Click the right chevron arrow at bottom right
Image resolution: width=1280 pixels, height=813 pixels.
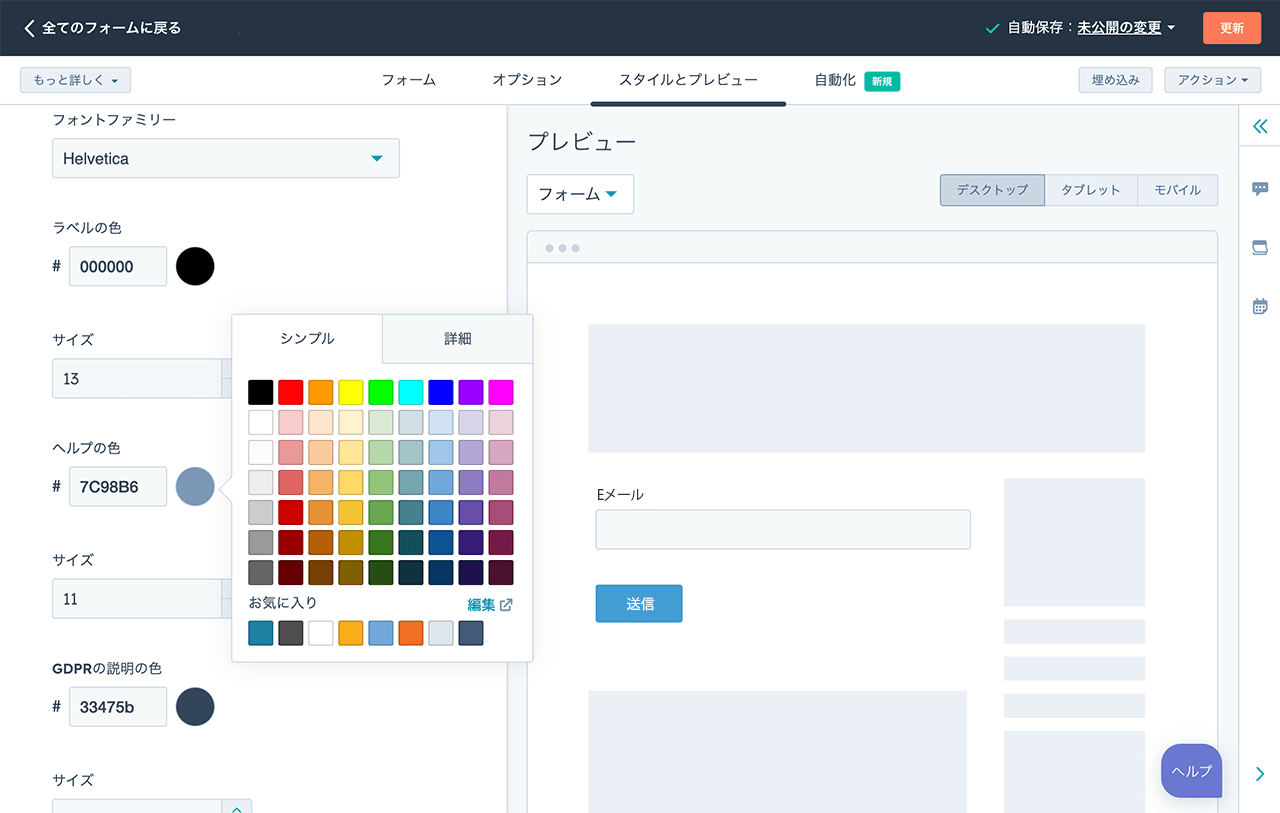[1260, 773]
